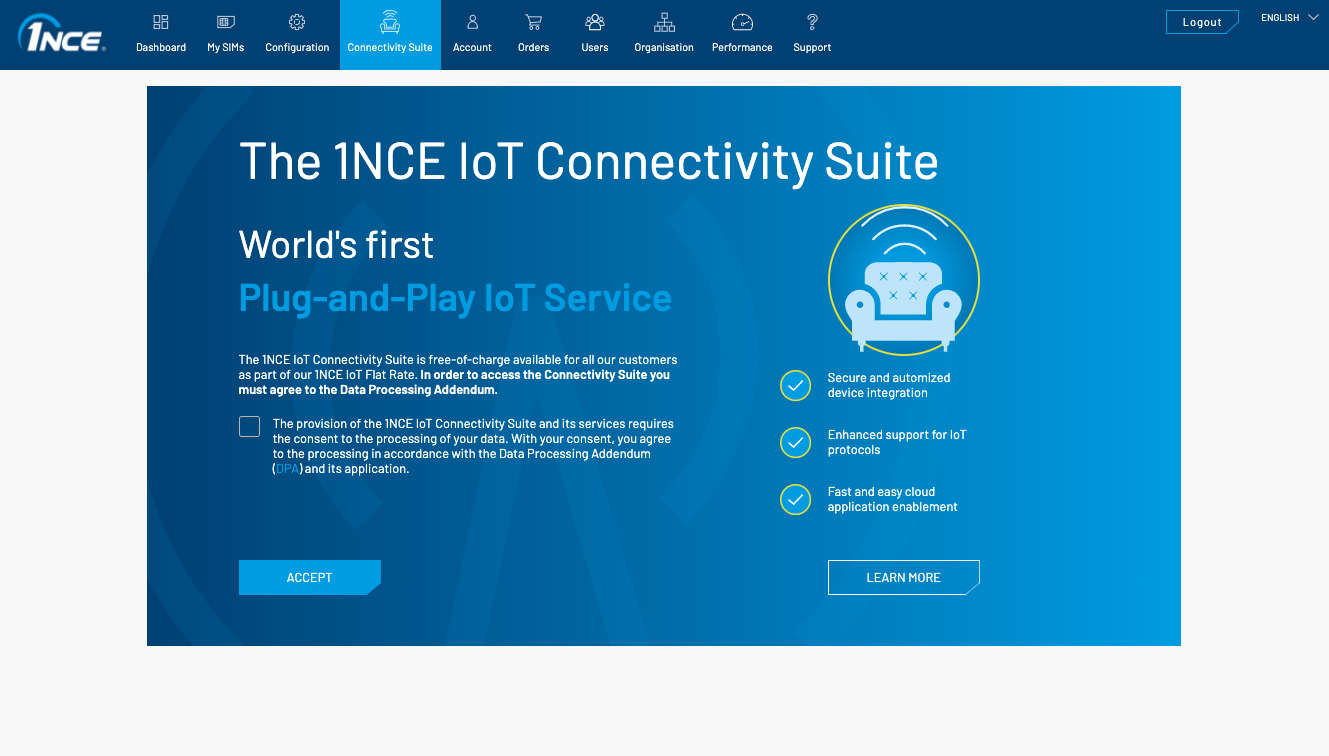This screenshot has width=1329, height=756.
Task: Open the My SIMs menu label
Action: [x=226, y=47]
